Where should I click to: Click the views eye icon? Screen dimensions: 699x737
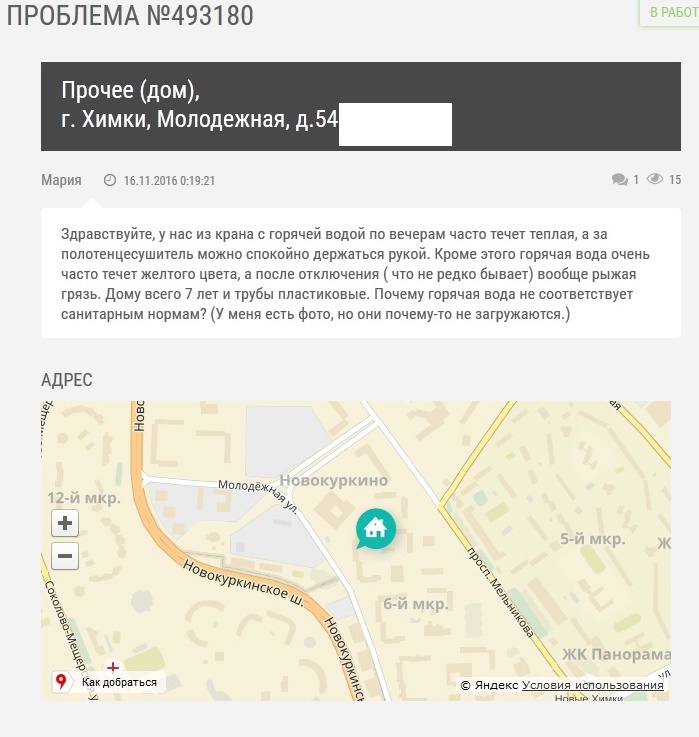tap(655, 179)
